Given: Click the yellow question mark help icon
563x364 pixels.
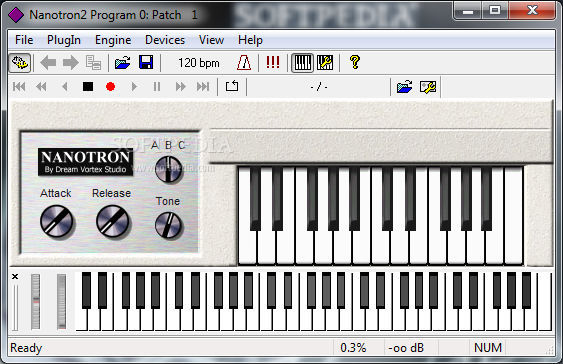Looking at the screenshot, I should tap(355, 62).
